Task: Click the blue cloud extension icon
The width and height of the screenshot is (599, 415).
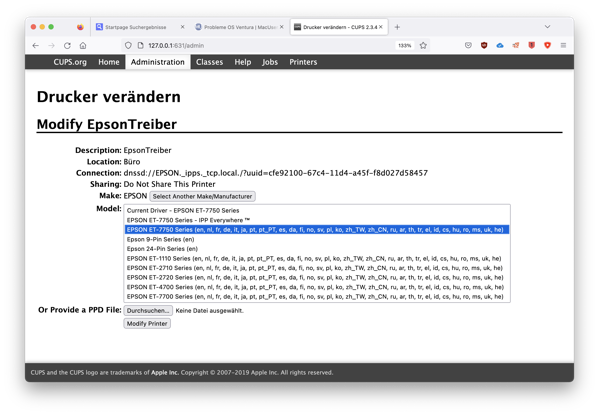Action: click(500, 45)
